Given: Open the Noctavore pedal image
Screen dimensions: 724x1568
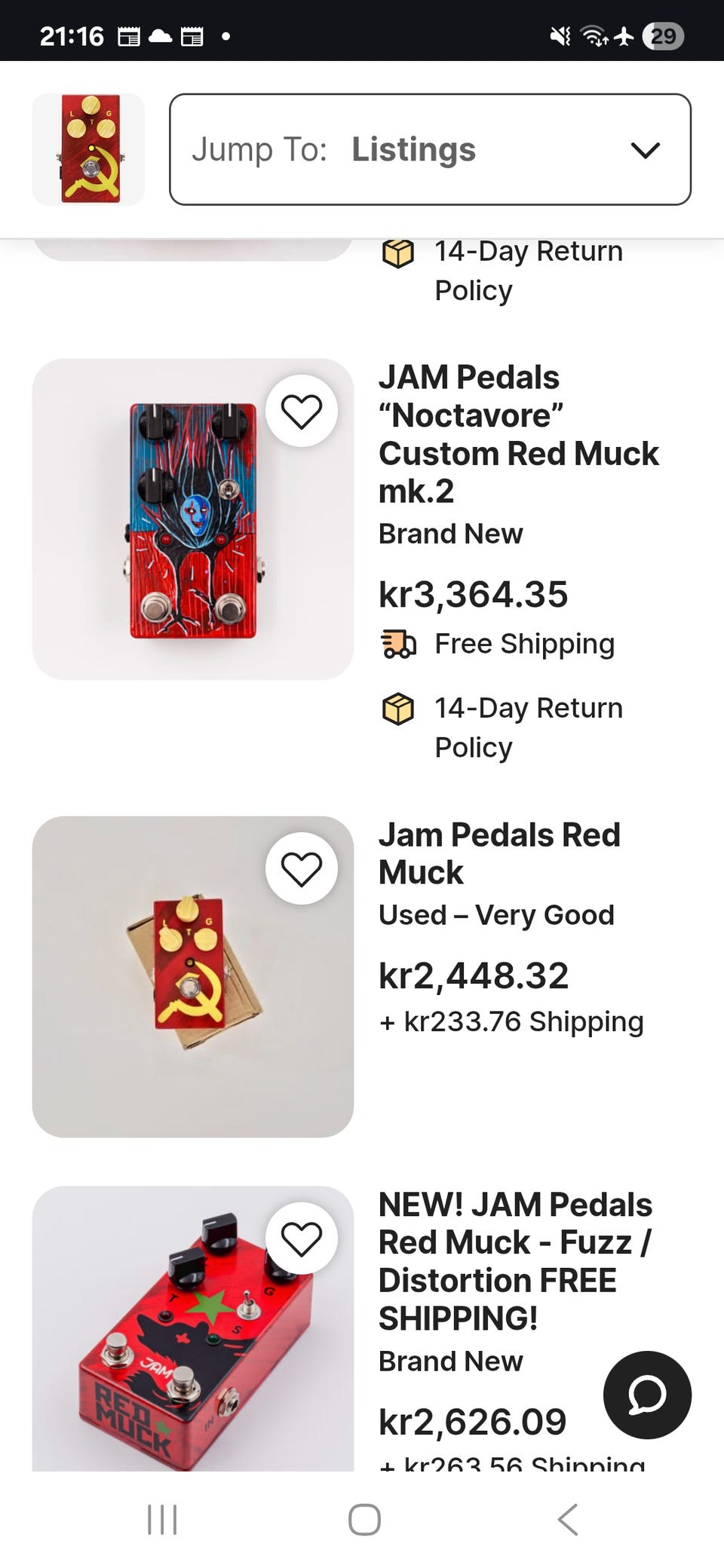Looking at the screenshot, I should pyautogui.click(x=193, y=520).
